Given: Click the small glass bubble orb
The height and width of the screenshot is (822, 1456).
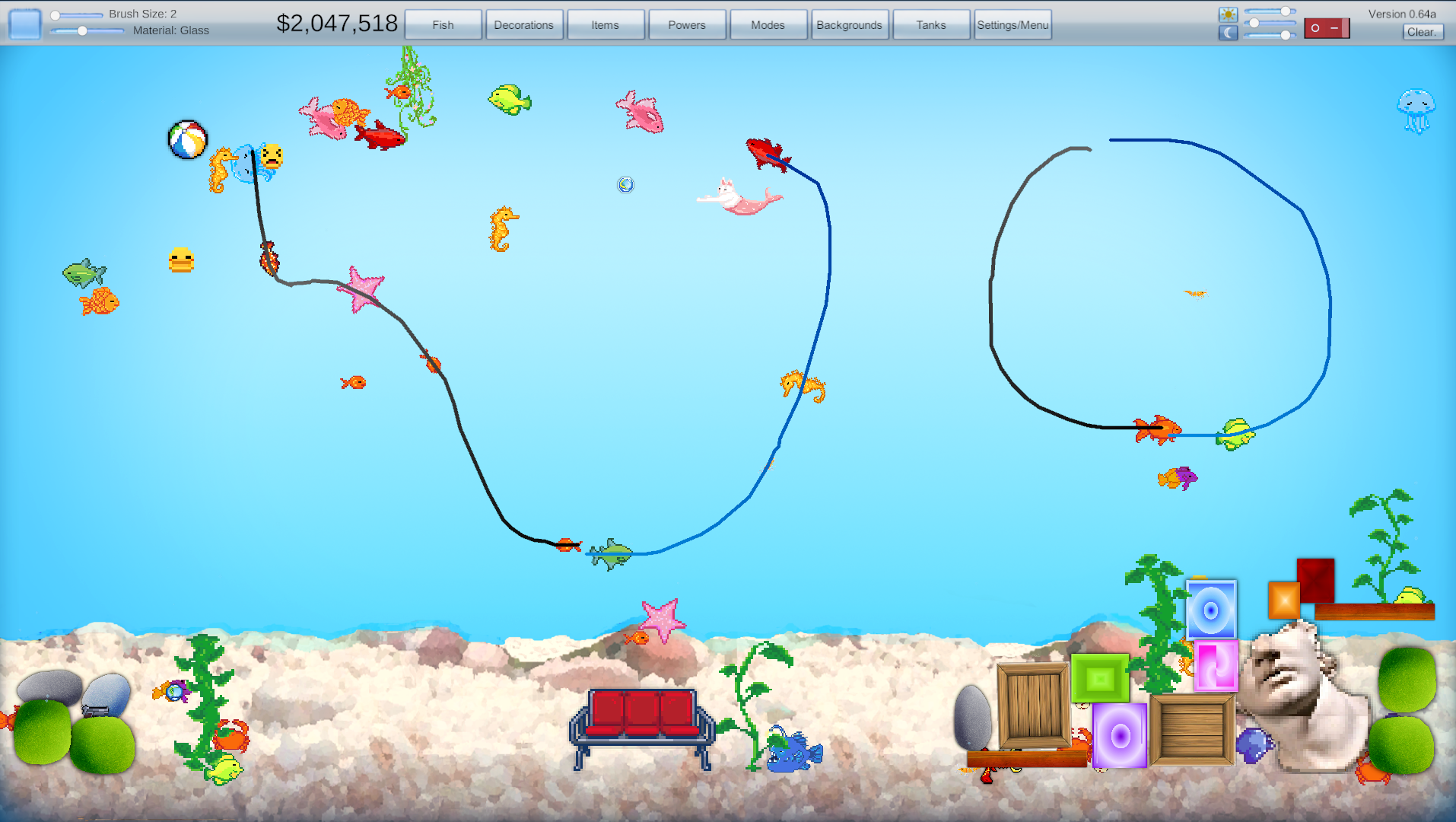Looking at the screenshot, I should click(x=625, y=184).
